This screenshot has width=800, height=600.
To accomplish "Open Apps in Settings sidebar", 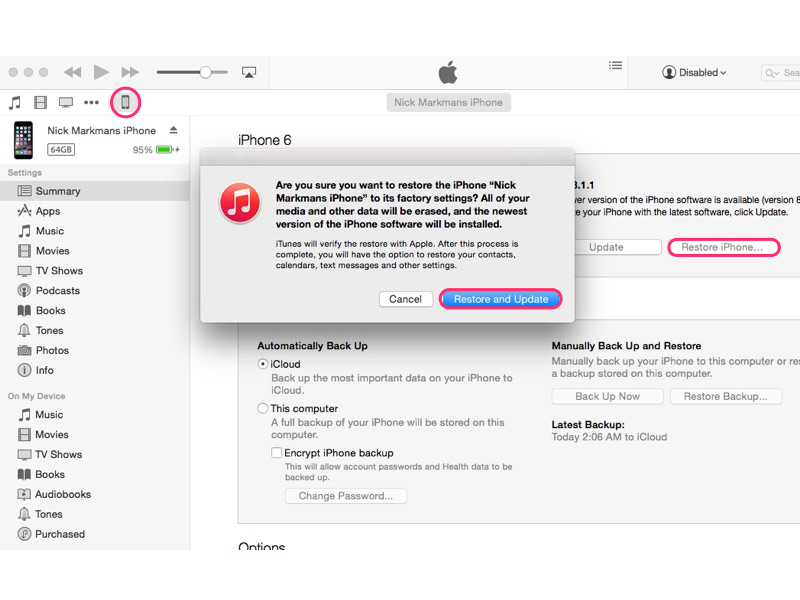I will point(95,211).
